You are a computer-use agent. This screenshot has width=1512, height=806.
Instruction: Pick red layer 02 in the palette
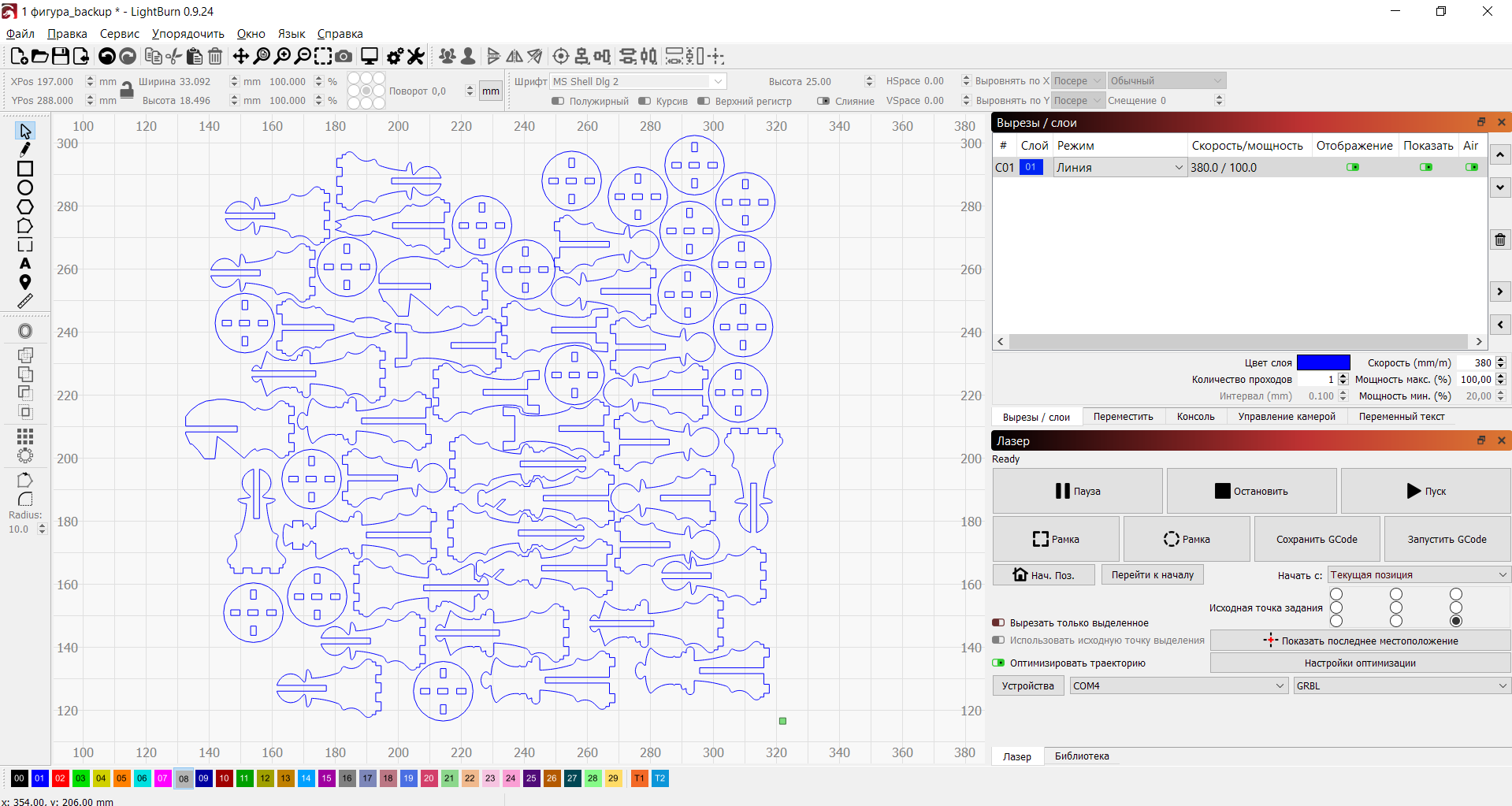point(60,778)
